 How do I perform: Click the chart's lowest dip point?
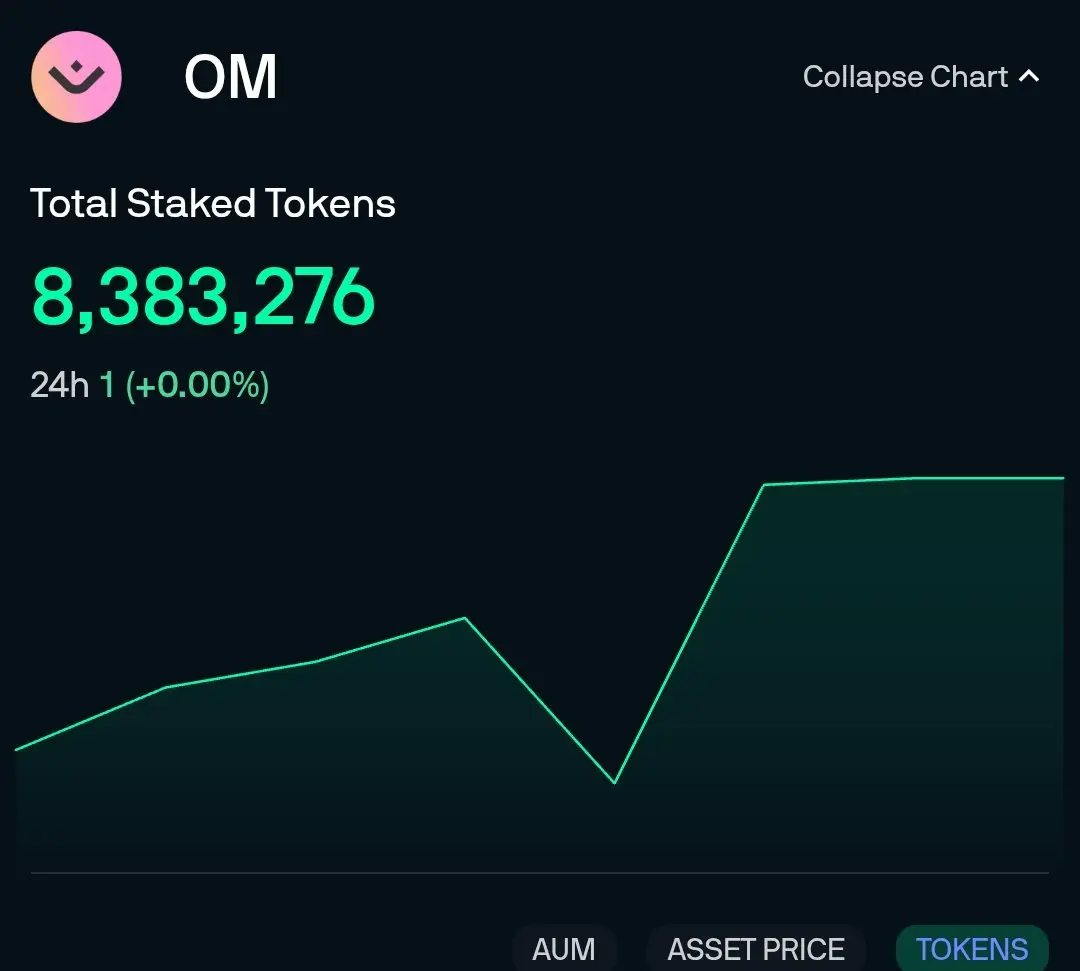pos(614,782)
